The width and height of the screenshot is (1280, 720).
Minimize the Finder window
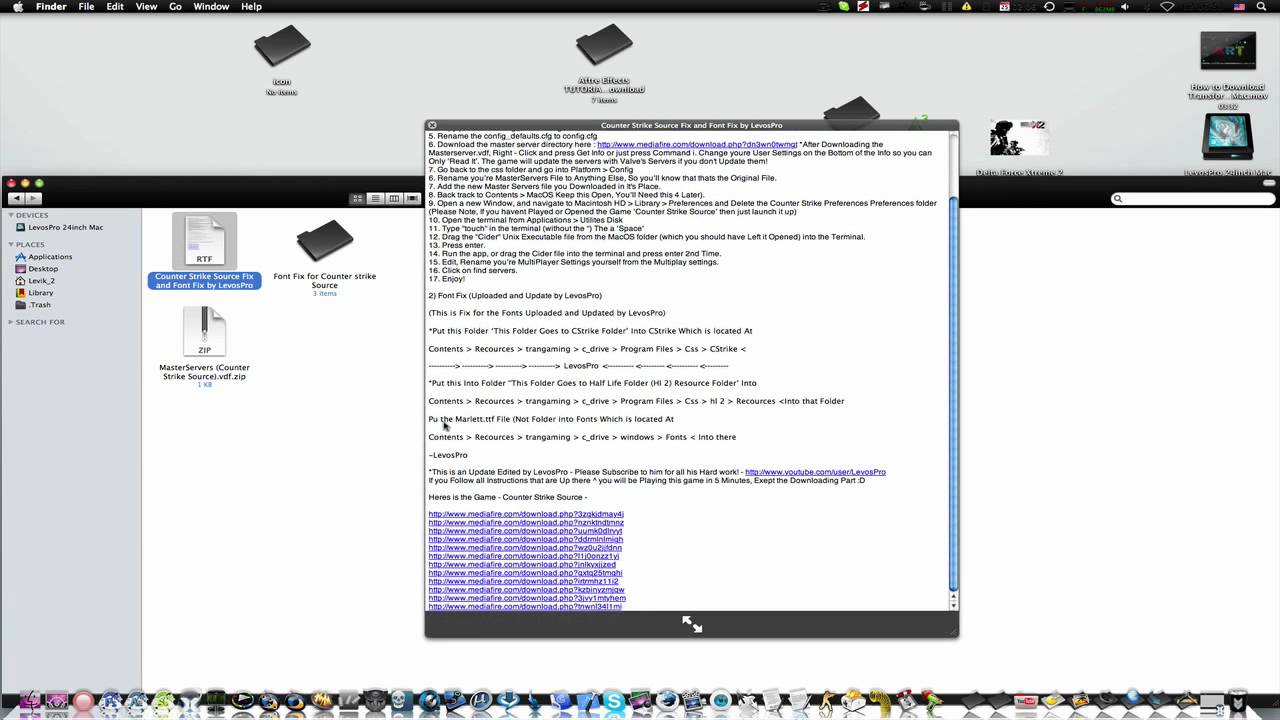[25, 183]
